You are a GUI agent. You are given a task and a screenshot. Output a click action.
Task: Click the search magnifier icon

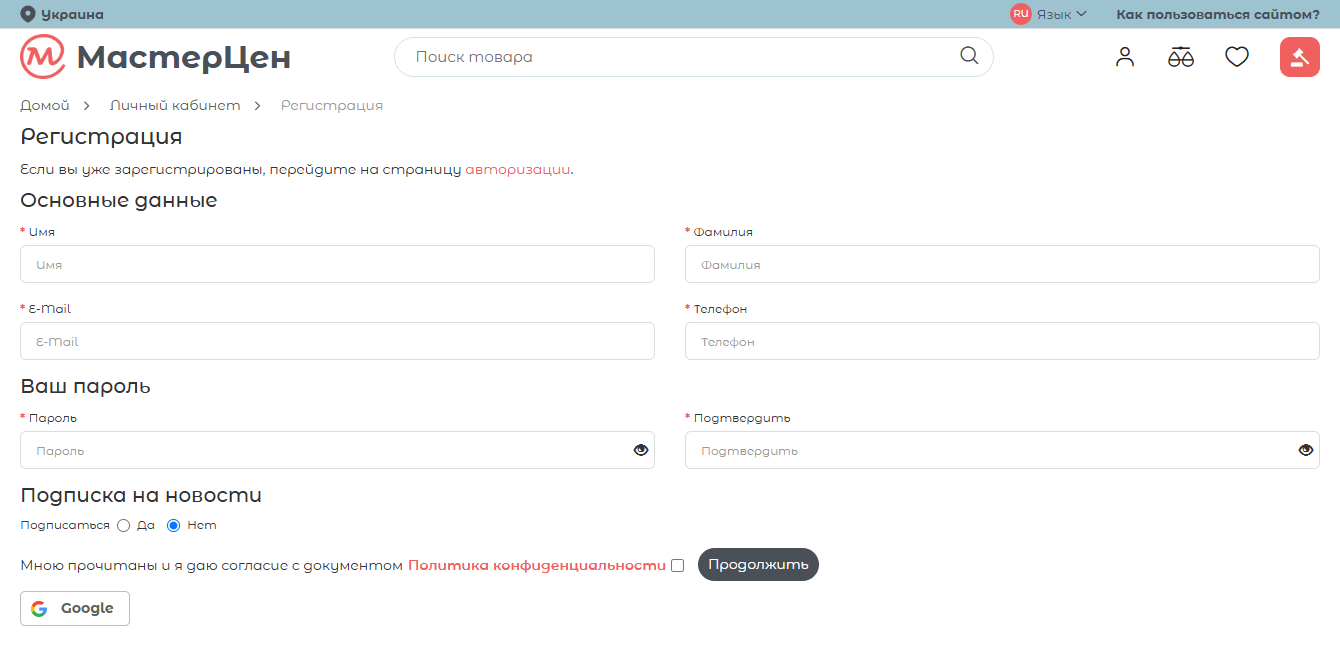click(968, 56)
